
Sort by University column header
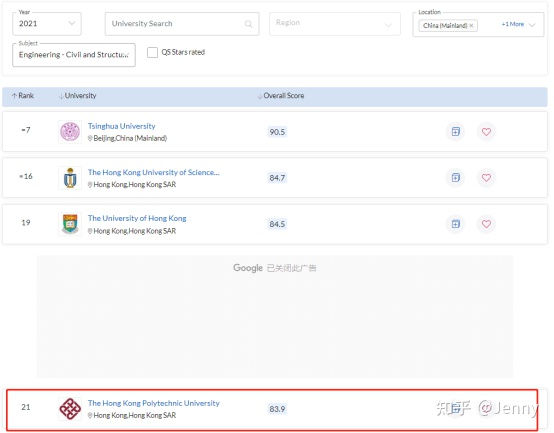click(78, 96)
